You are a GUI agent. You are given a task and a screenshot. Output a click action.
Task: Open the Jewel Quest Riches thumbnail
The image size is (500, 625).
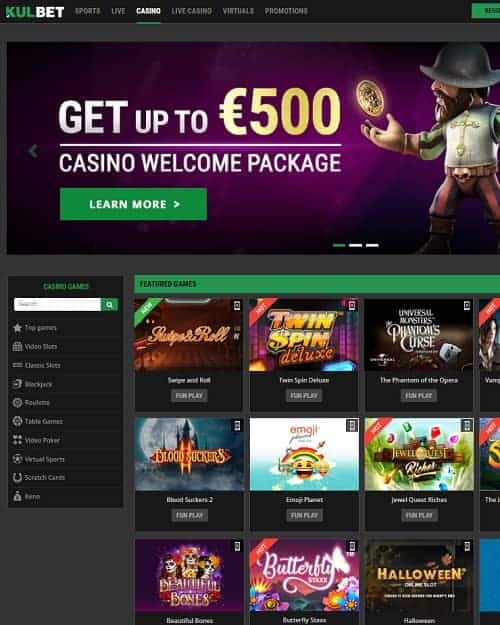click(419, 454)
